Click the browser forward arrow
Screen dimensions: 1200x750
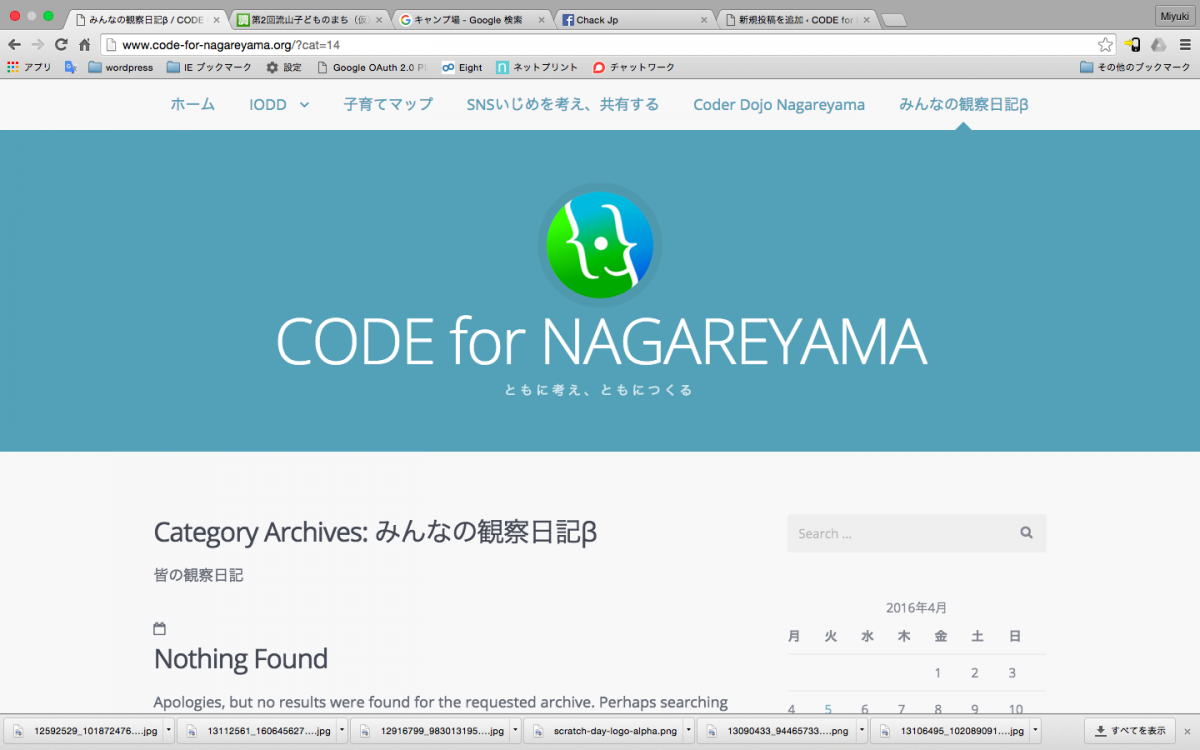(x=38, y=44)
